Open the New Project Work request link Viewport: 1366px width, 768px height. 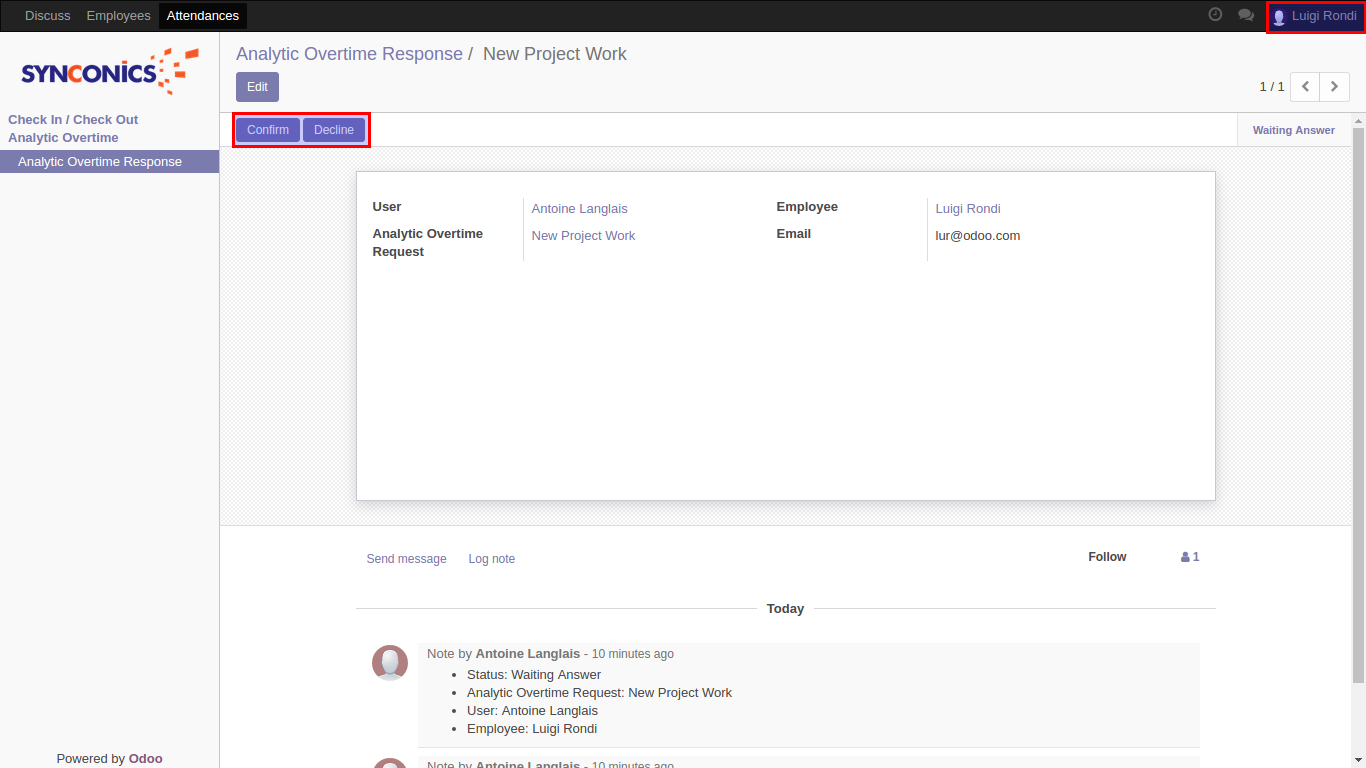tap(583, 236)
